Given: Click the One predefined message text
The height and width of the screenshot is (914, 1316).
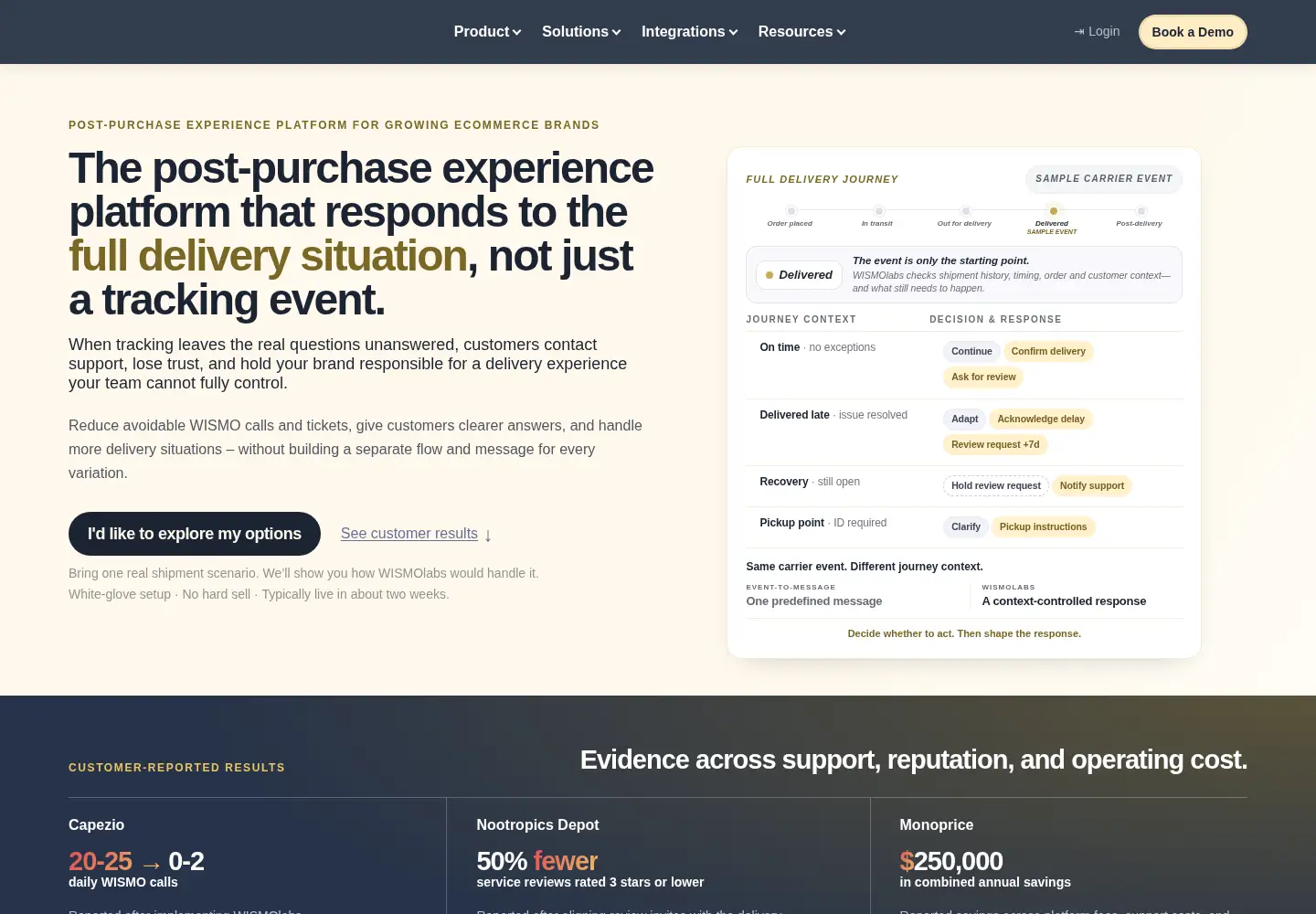Looking at the screenshot, I should (814, 601).
